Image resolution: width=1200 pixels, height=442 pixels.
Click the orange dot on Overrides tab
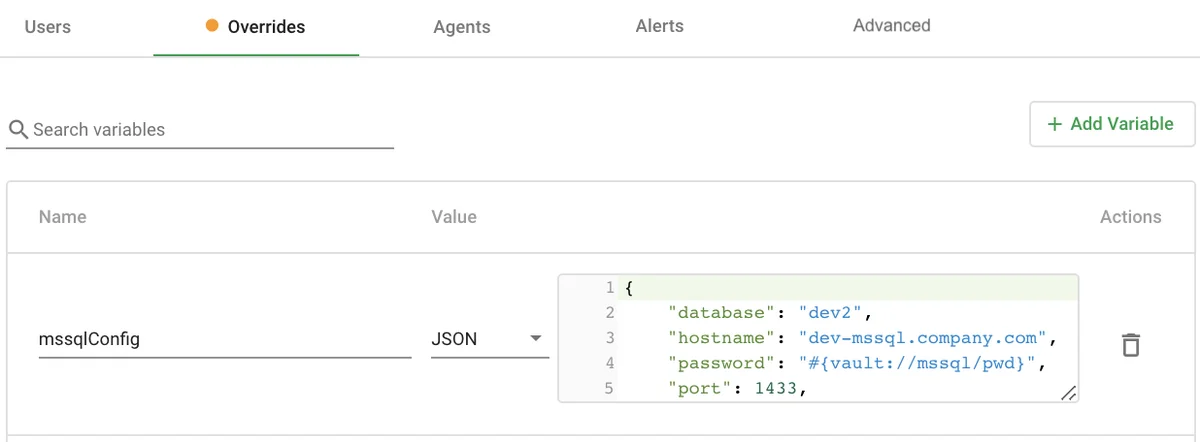[x=212, y=27]
